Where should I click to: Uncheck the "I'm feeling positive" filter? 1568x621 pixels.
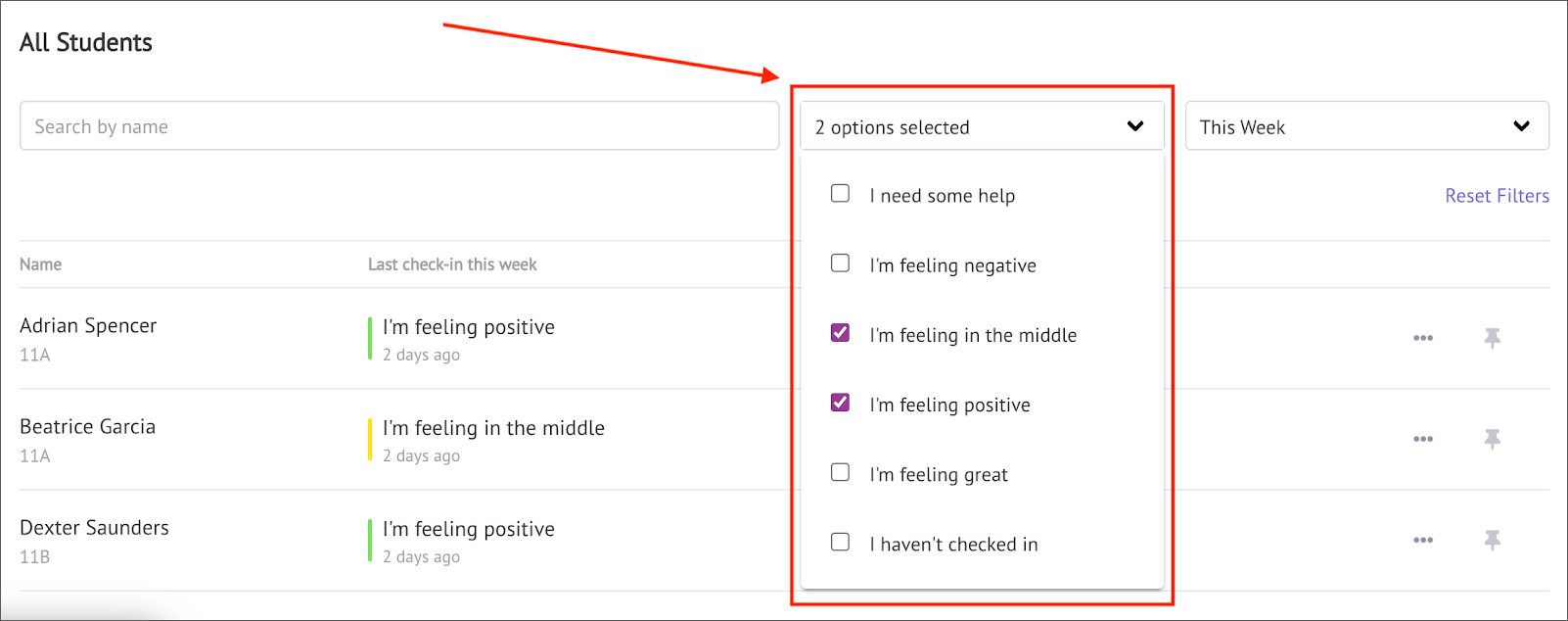(840, 402)
